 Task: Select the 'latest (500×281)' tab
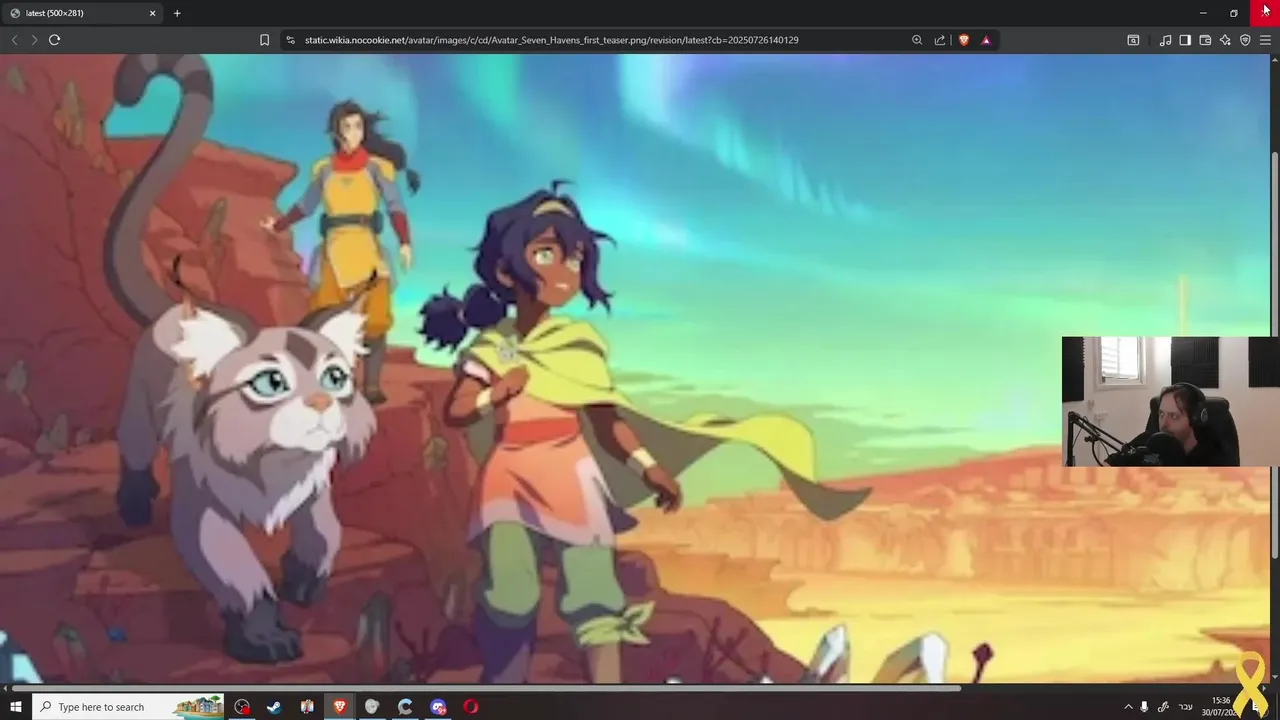point(82,13)
